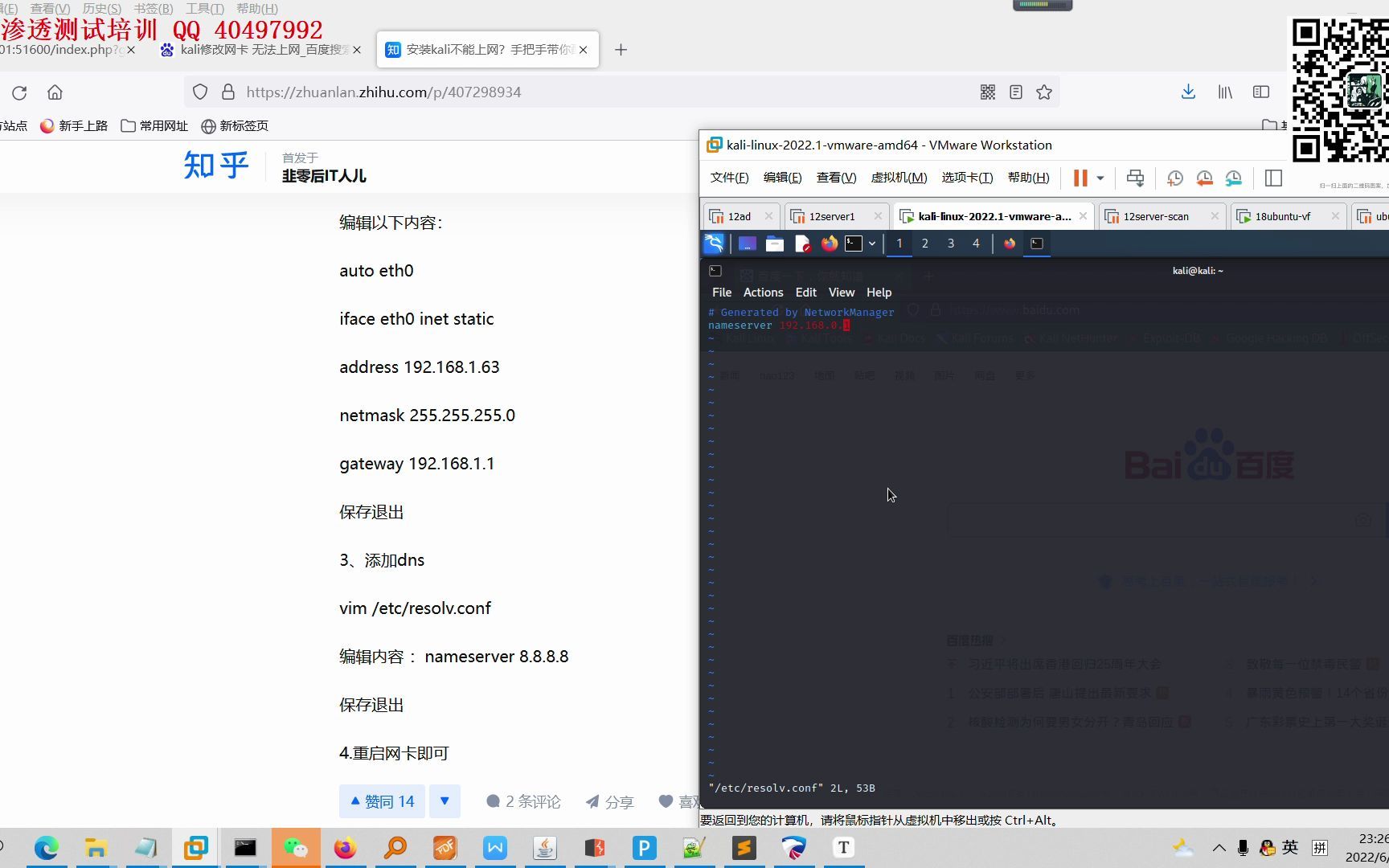Reload the Firefox page
1389x868 pixels.
point(19,92)
